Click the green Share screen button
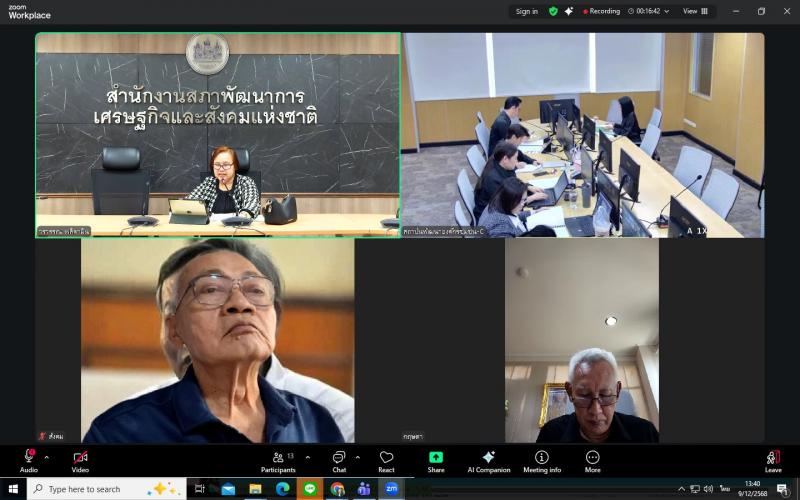The image size is (800, 500). (436, 462)
